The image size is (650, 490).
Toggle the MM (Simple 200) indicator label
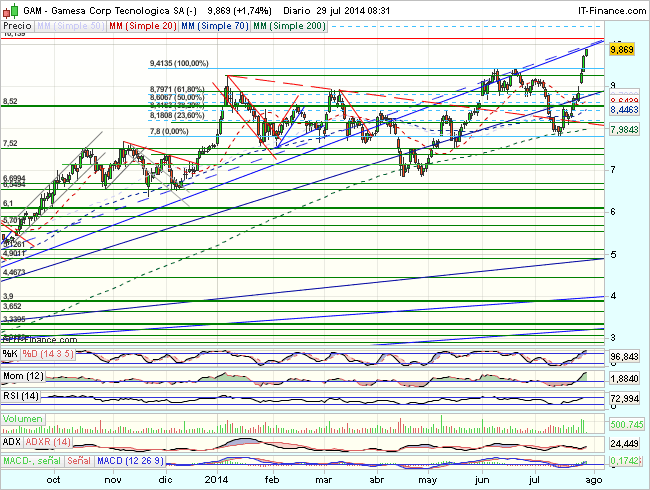point(289,26)
